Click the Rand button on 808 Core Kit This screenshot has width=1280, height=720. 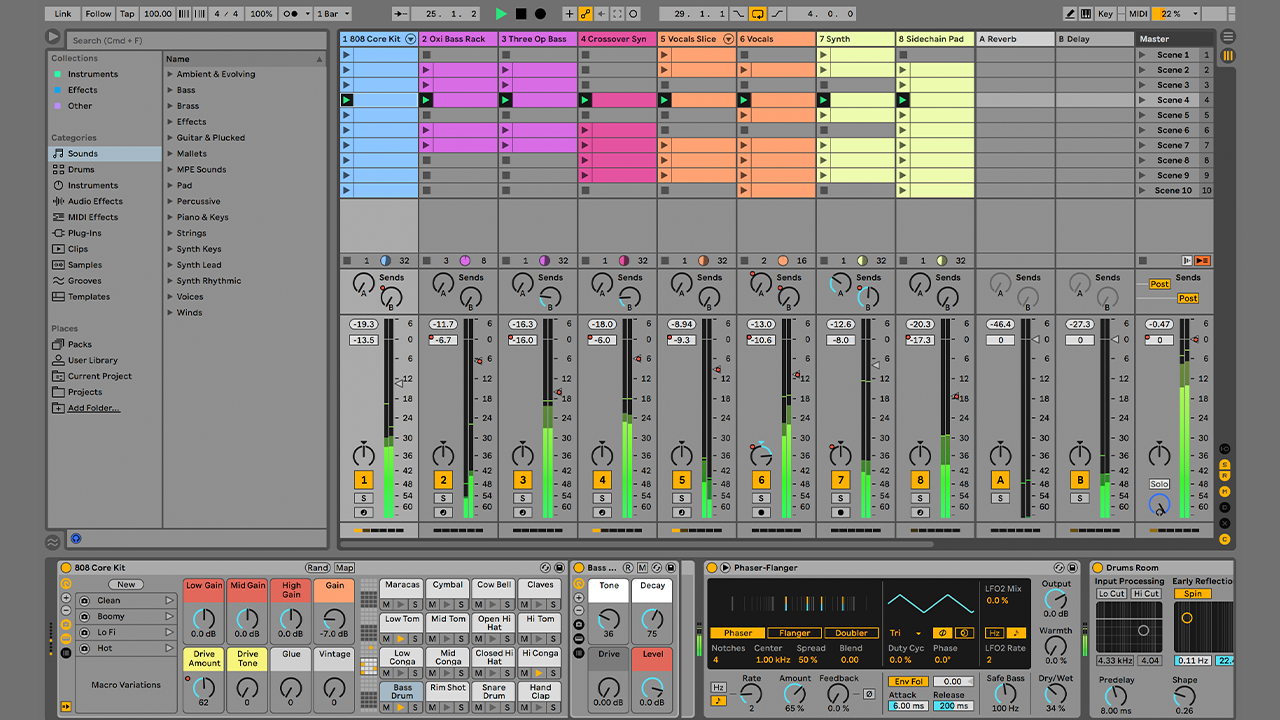coord(317,568)
